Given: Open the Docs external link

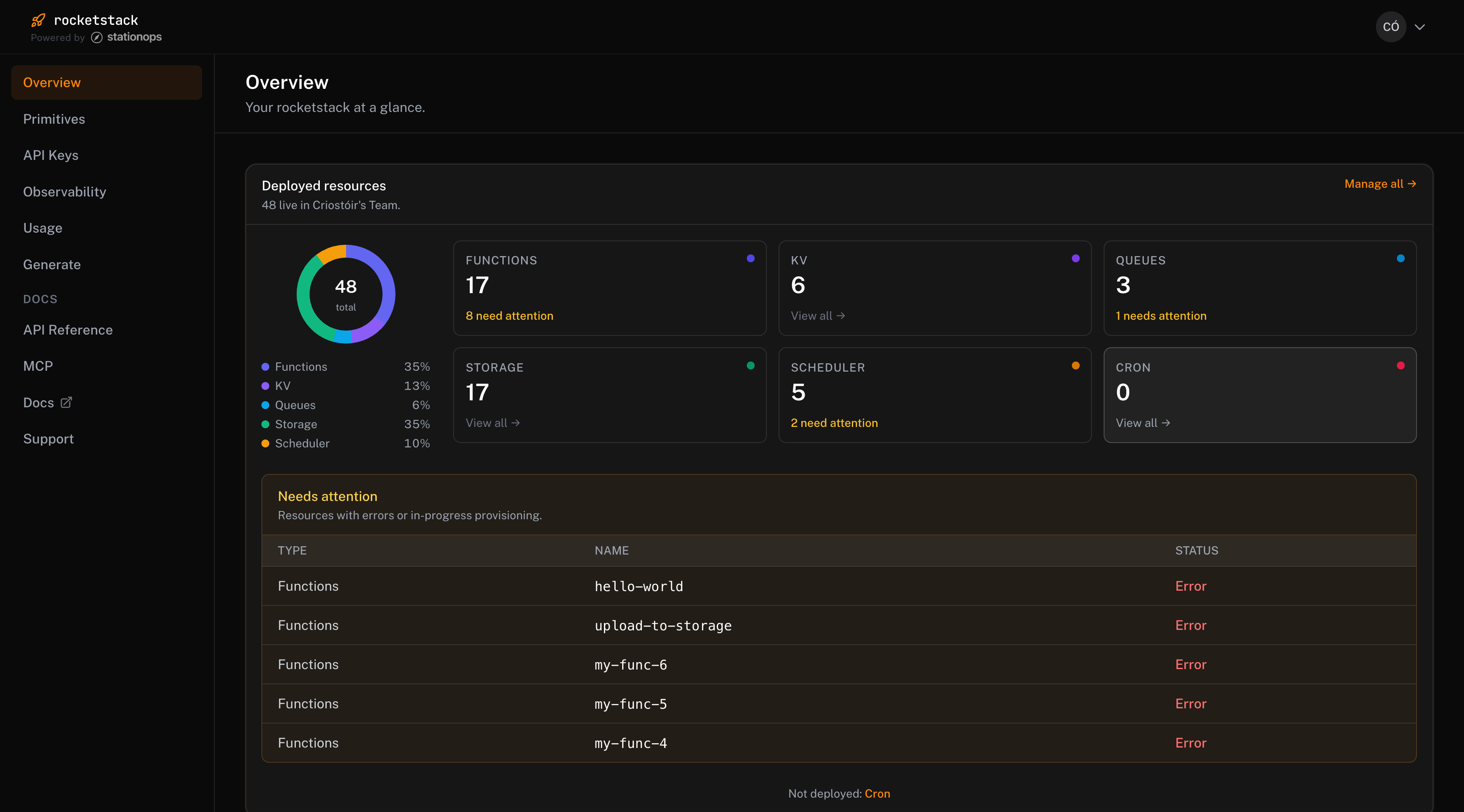Looking at the screenshot, I should pos(48,403).
